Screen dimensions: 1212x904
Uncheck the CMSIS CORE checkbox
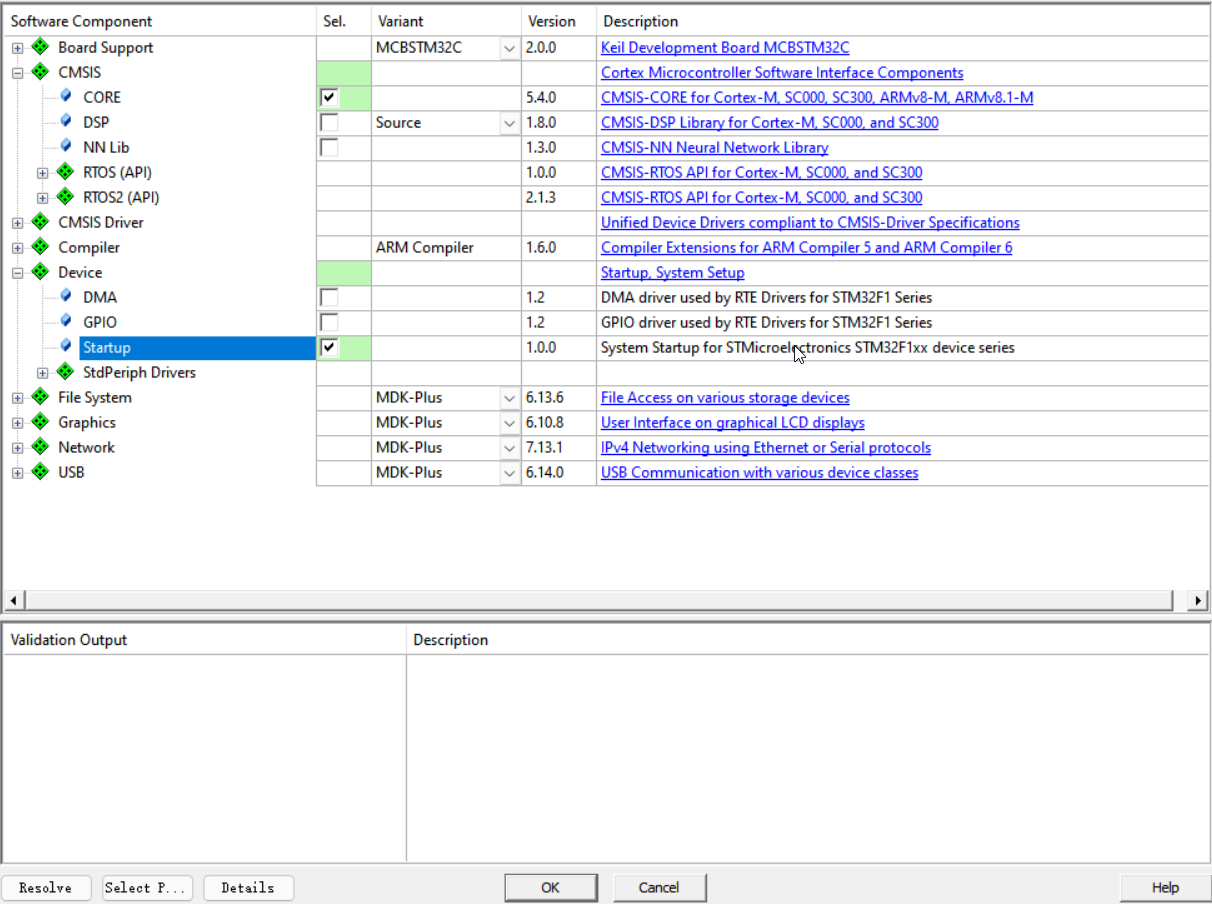329,98
